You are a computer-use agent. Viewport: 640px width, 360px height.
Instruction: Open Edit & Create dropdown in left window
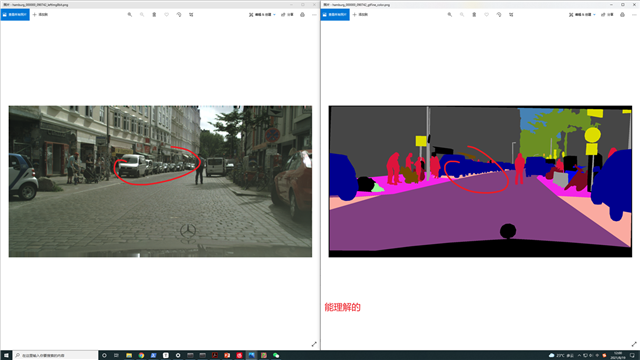(262, 15)
